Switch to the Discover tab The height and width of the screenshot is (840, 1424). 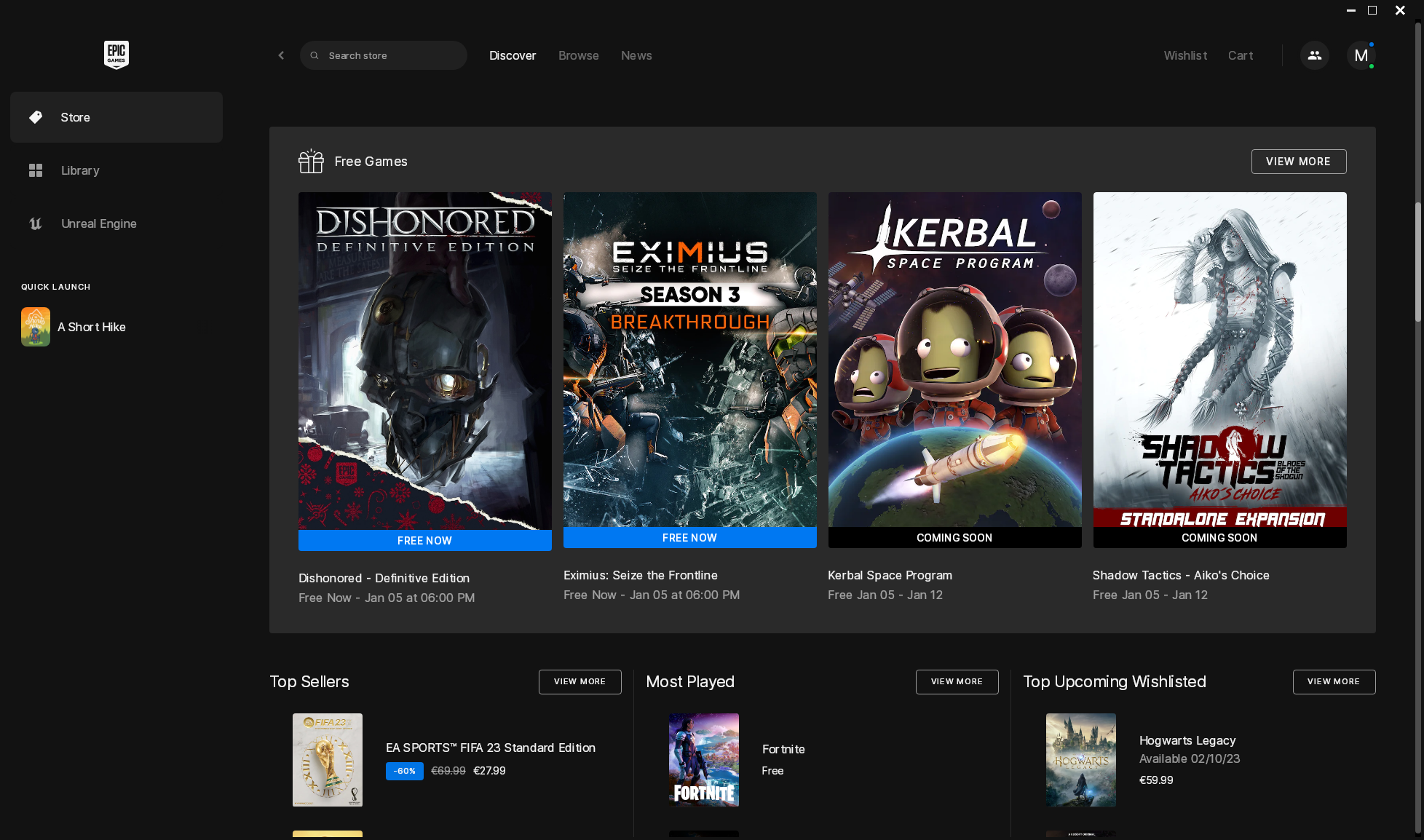[513, 55]
